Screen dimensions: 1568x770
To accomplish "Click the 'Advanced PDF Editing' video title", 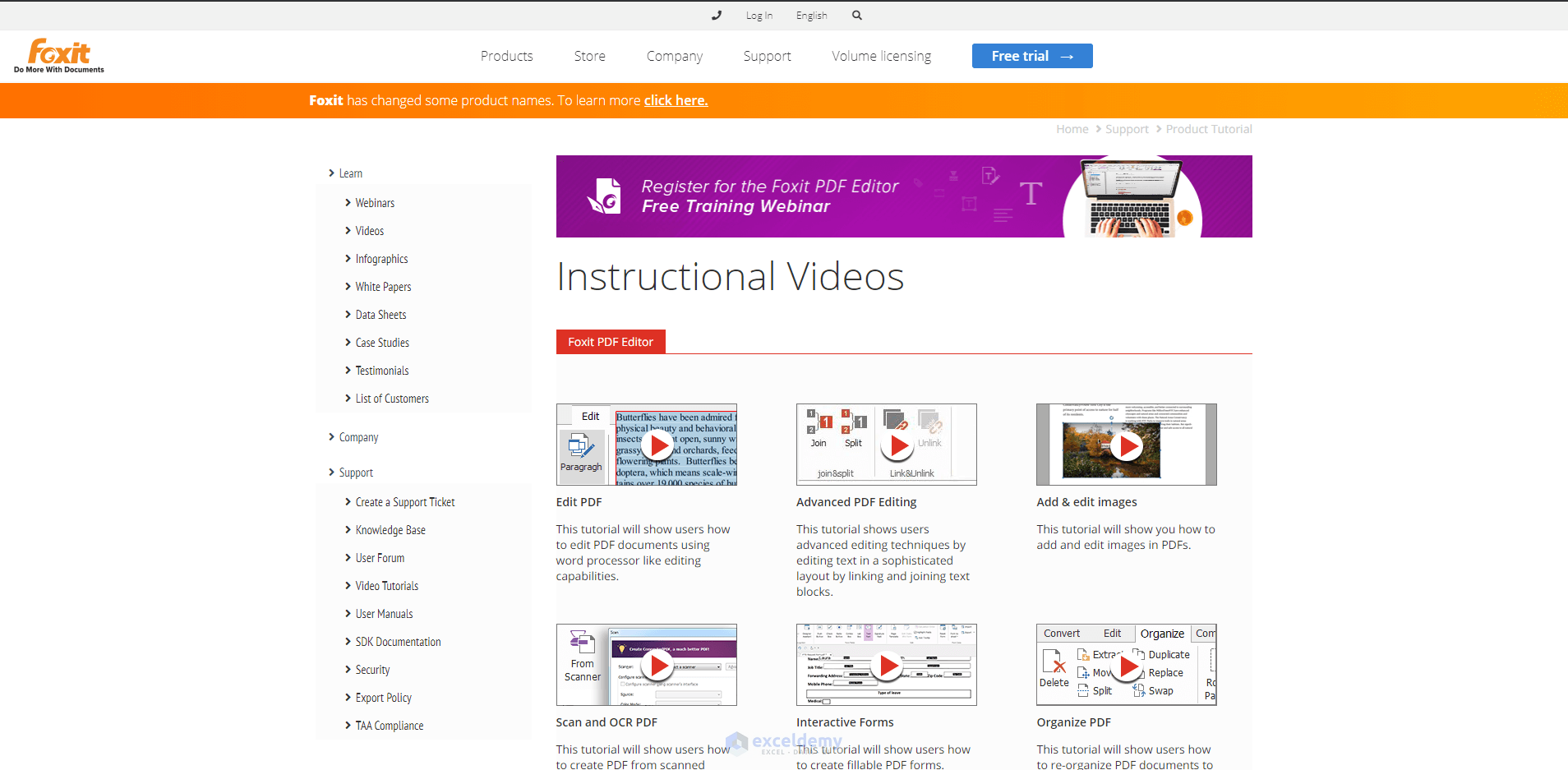I will coord(856,502).
